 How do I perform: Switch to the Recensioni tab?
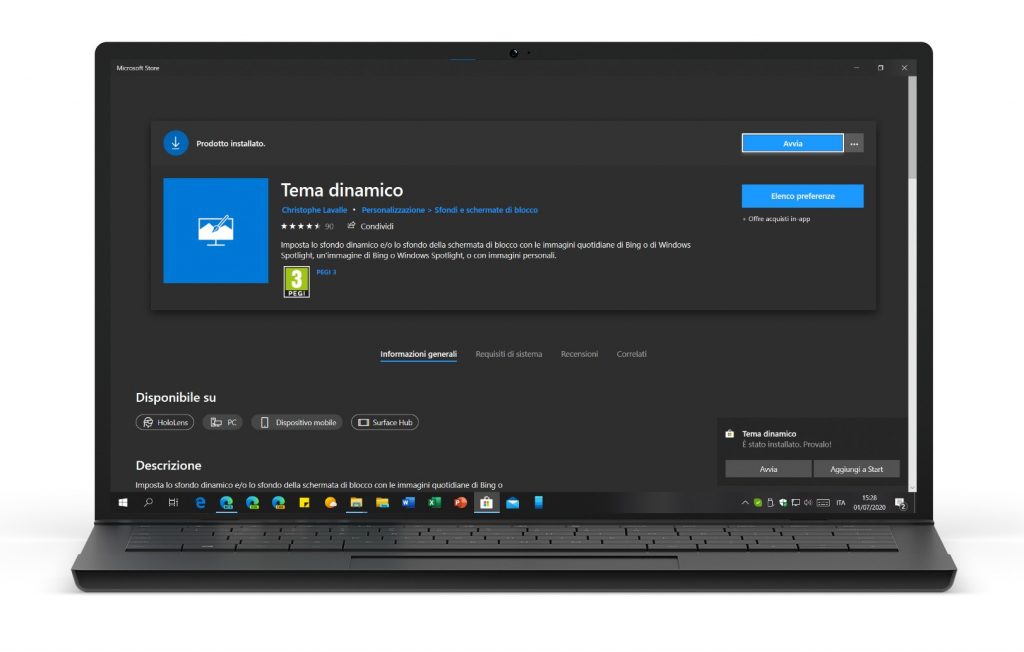point(579,354)
